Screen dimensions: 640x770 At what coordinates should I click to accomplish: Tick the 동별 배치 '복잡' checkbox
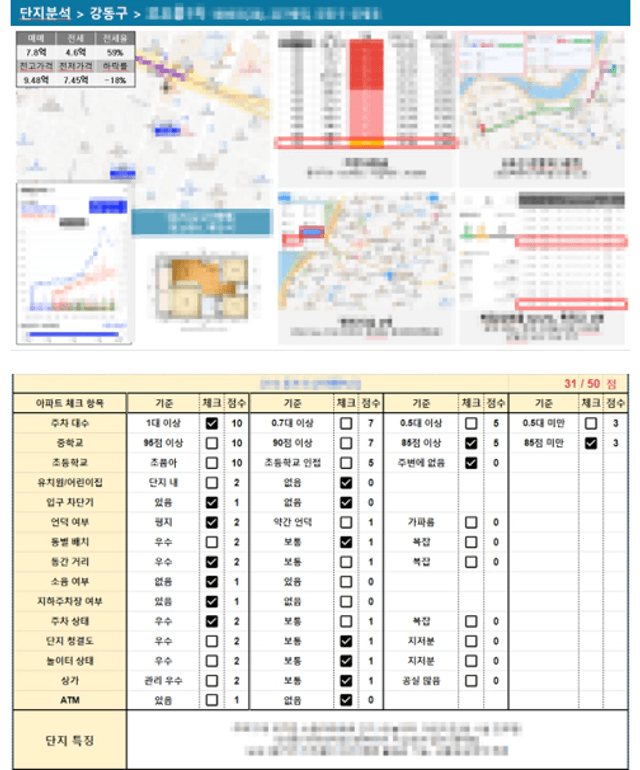(x=471, y=542)
